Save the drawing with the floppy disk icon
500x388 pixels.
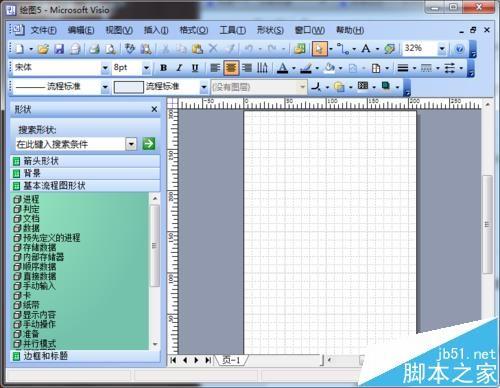pos(59,49)
